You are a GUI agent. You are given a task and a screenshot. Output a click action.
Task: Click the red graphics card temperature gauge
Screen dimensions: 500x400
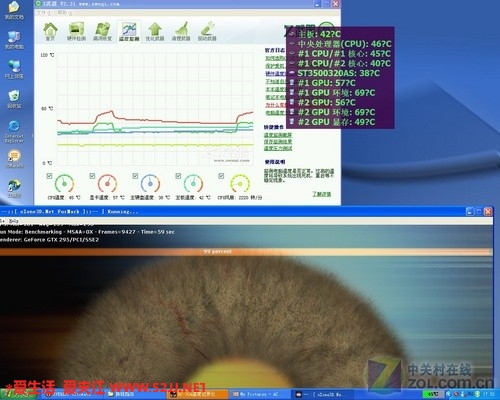coord(107,183)
